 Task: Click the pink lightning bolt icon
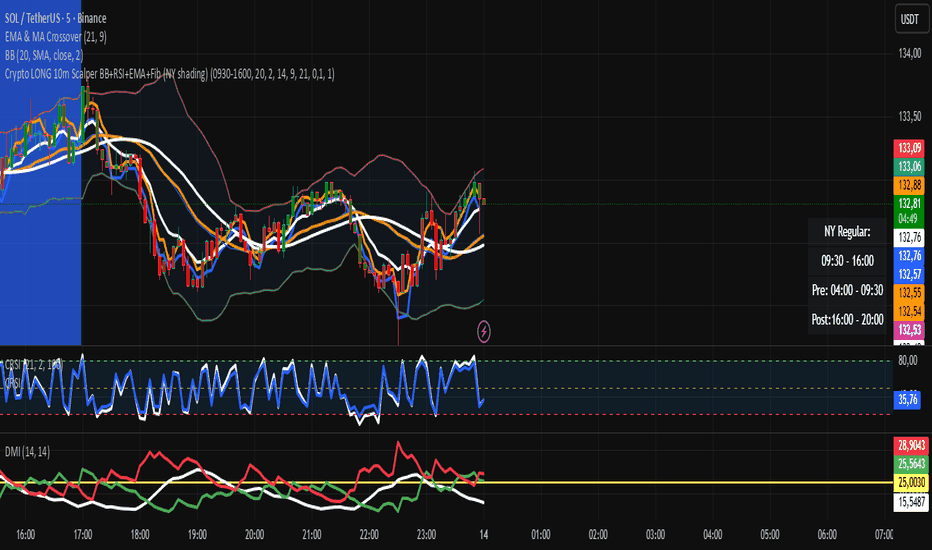tap(485, 329)
